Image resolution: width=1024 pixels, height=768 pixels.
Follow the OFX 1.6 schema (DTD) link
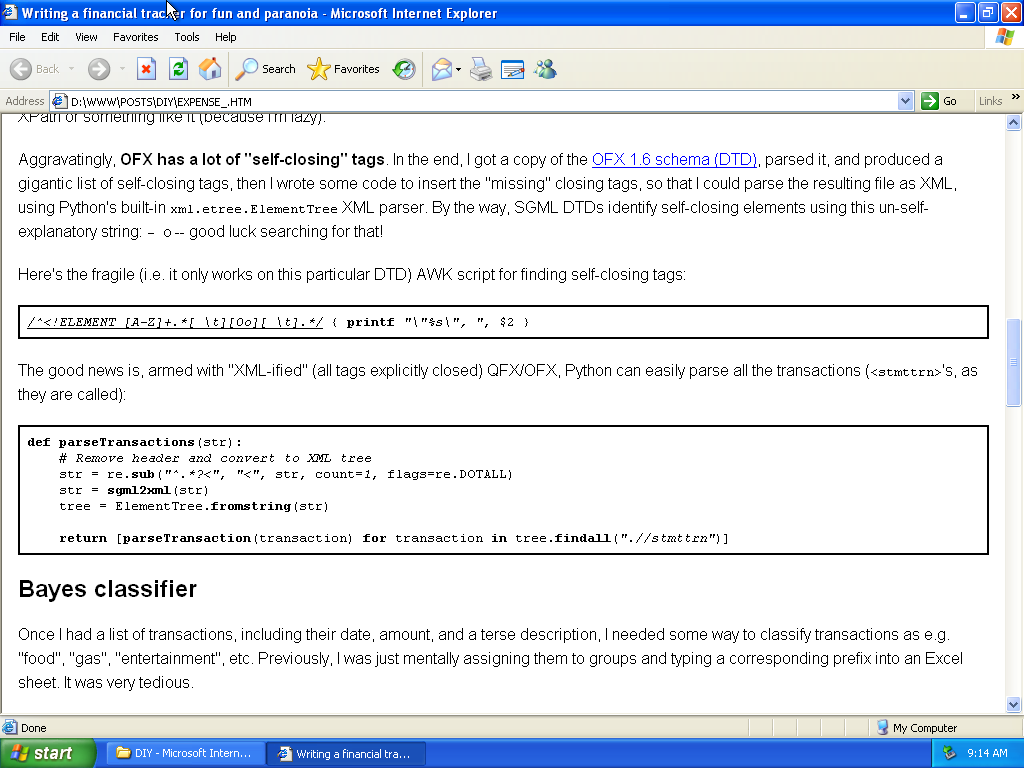(674, 159)
